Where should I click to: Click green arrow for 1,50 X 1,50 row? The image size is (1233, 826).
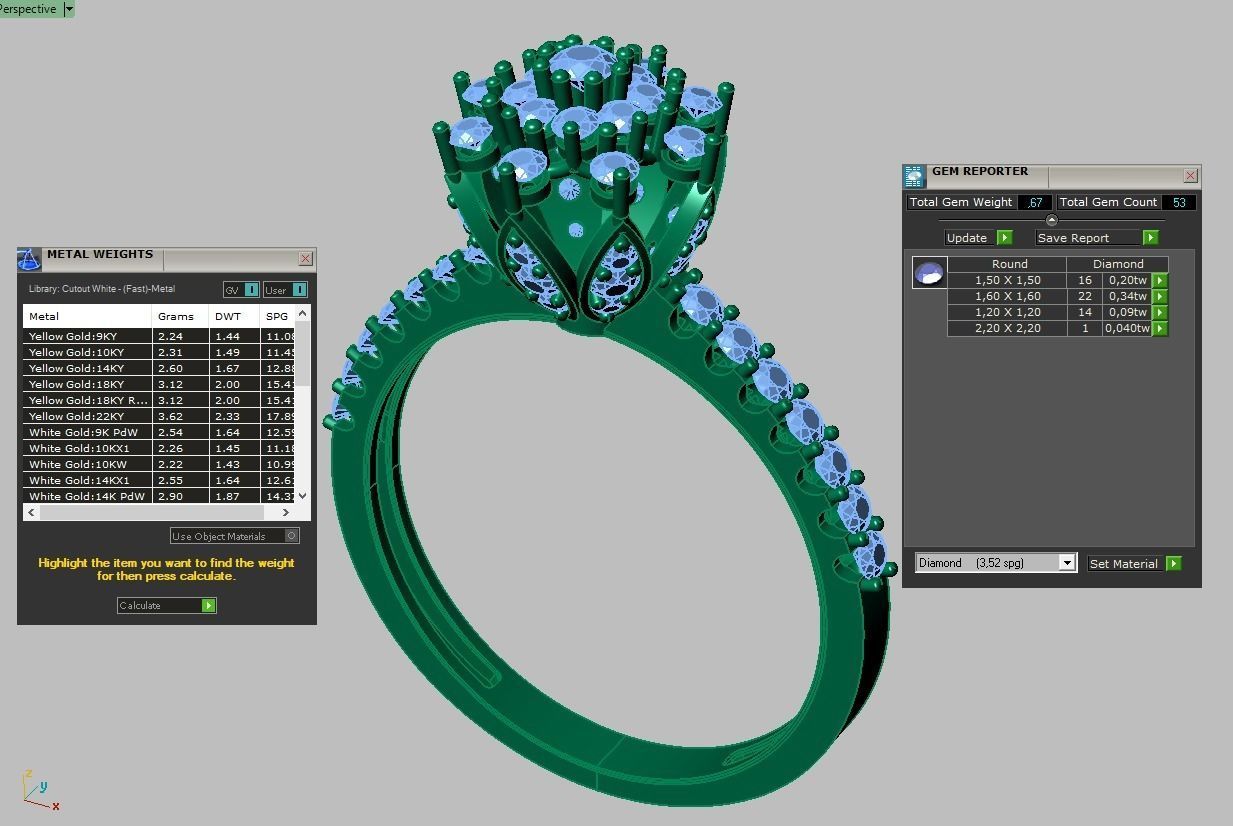coord(1160,280)
